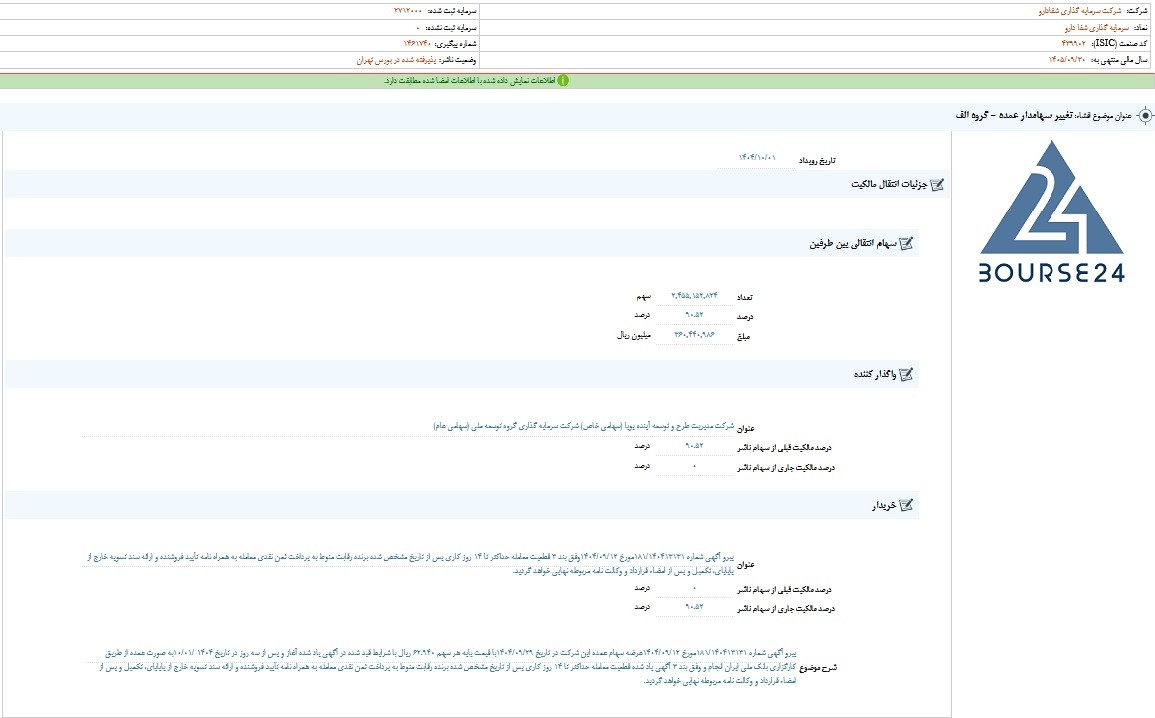Image resolution: width=1155 pixels, height=718 pixels.
Task: Click the سهام انتقالی بین طرفین section heading
Action: (x=853, y=244)
